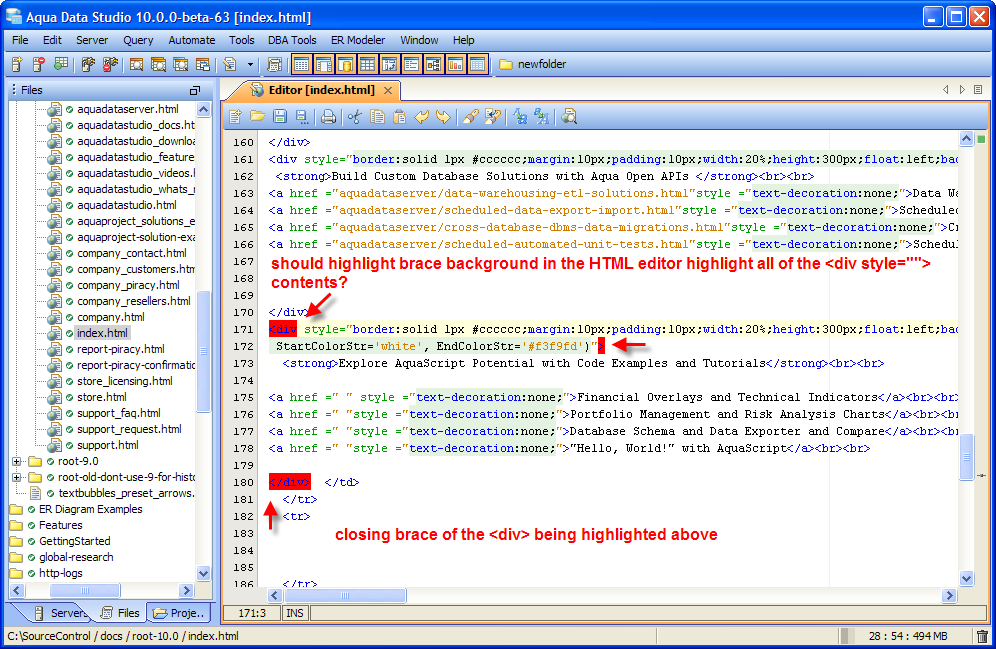Expand the root-9.0 folder
Screen dimensions: 996x649
[x=17, y=461]
